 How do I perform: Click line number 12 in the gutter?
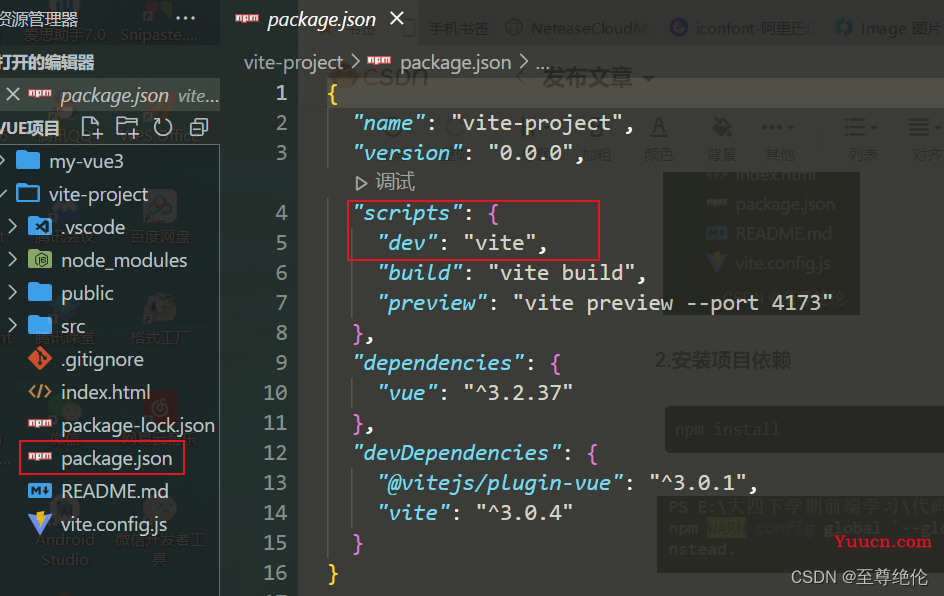(275, 453)
